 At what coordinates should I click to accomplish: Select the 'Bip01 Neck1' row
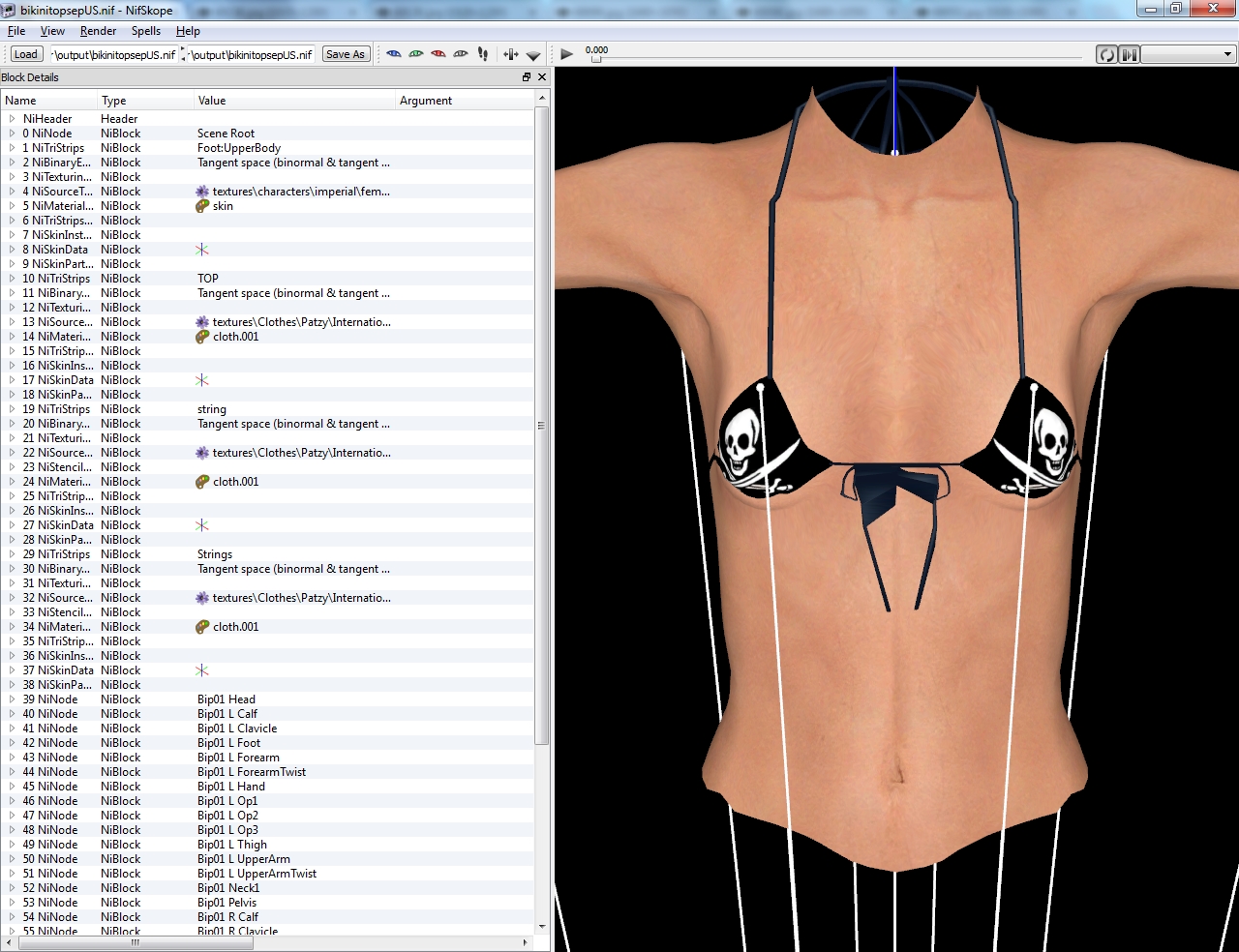267,888
